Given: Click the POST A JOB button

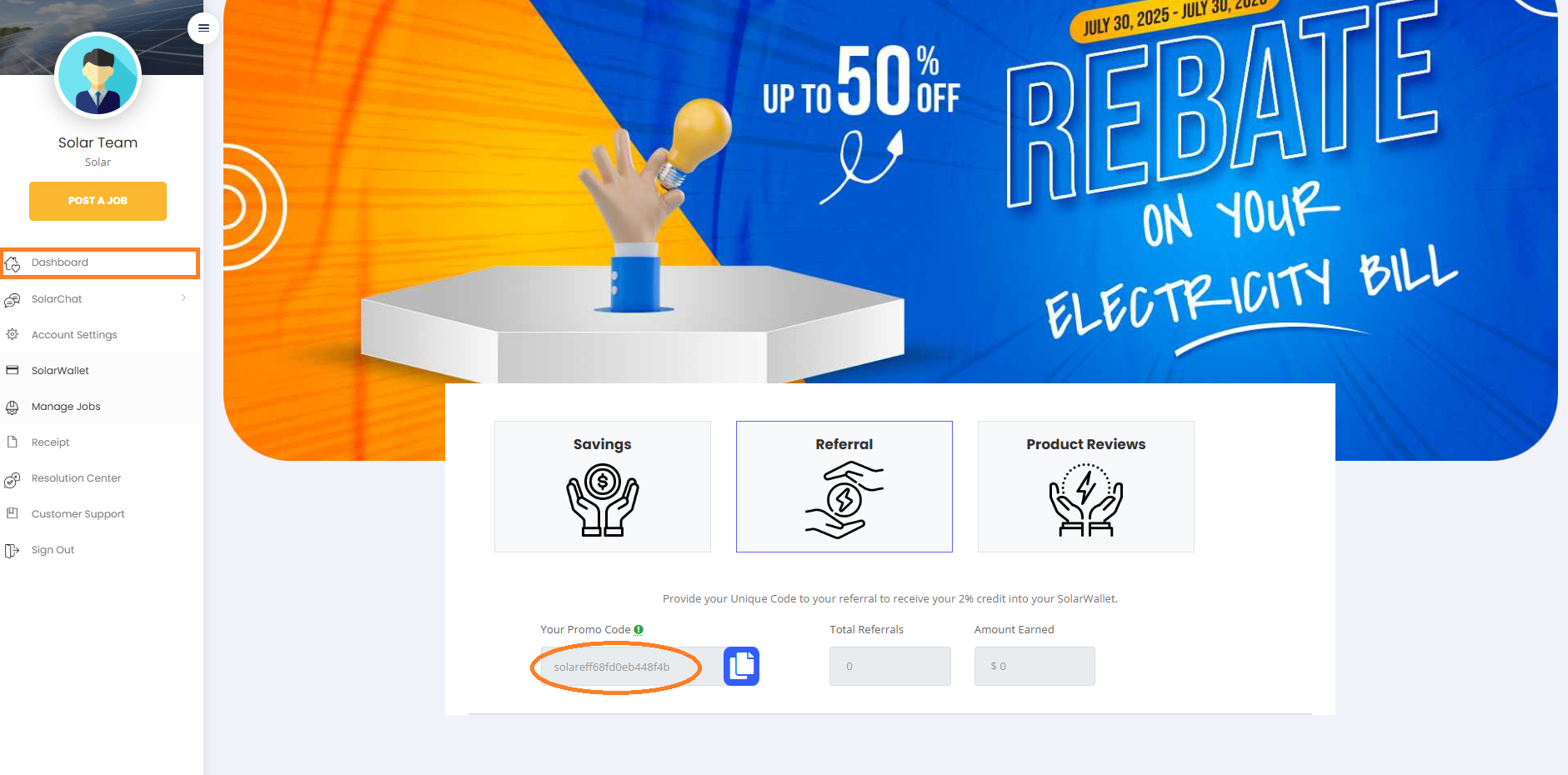Looking at the screenshot, I should [x=98, y=201].
